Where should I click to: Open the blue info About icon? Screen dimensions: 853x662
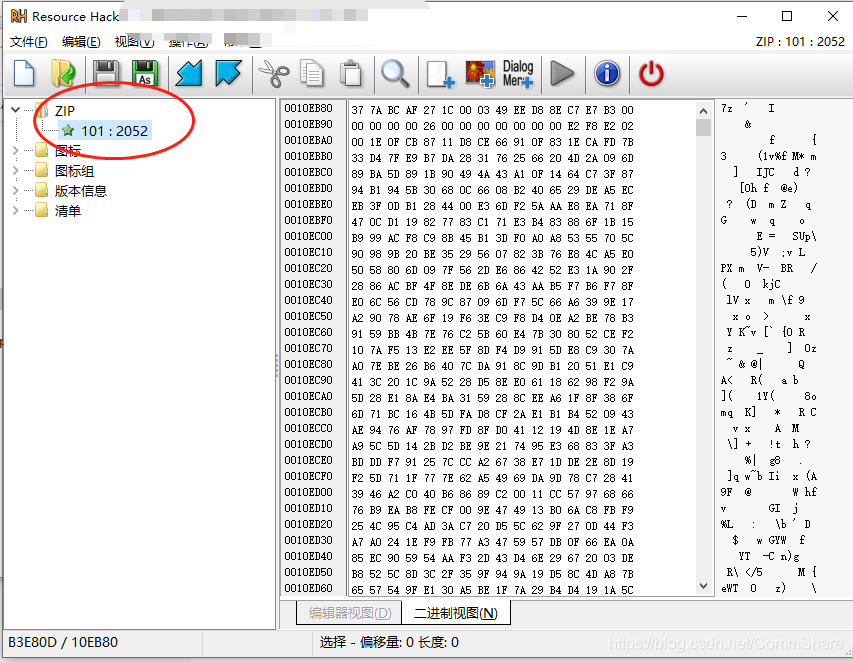tap(607, 73)
